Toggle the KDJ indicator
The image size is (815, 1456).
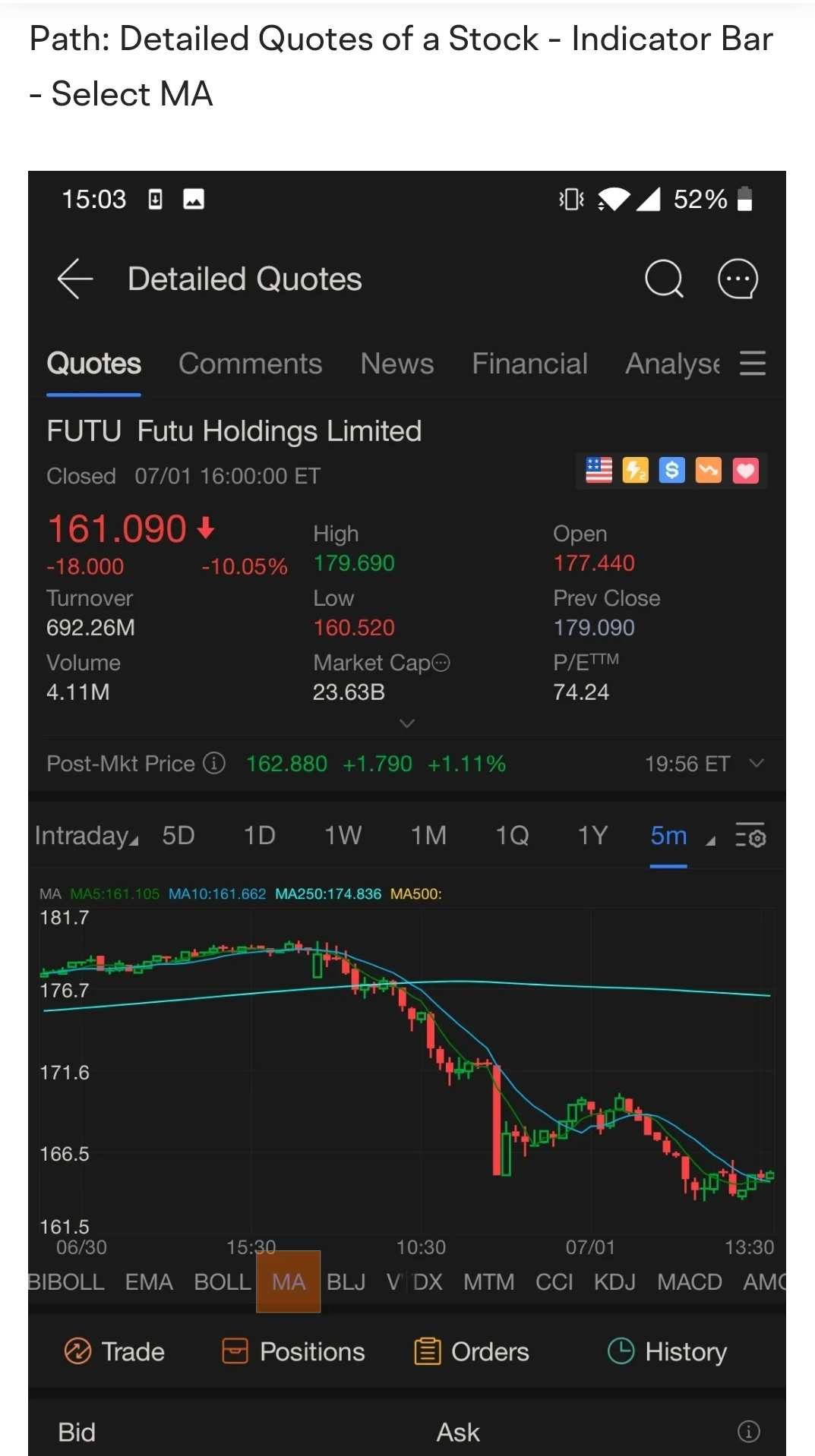point(615,1282)
